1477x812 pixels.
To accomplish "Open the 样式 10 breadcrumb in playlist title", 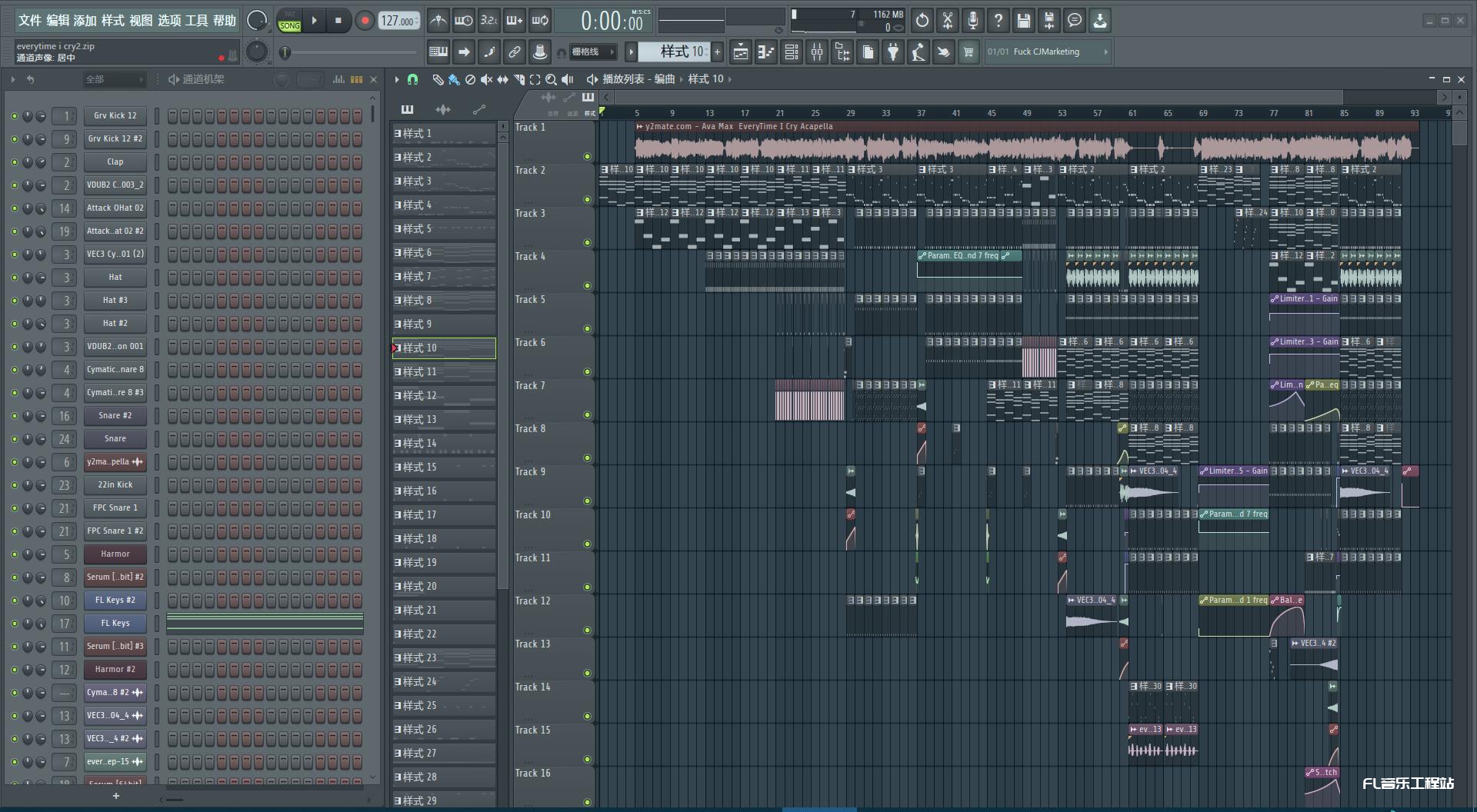I will coord(705,78).
